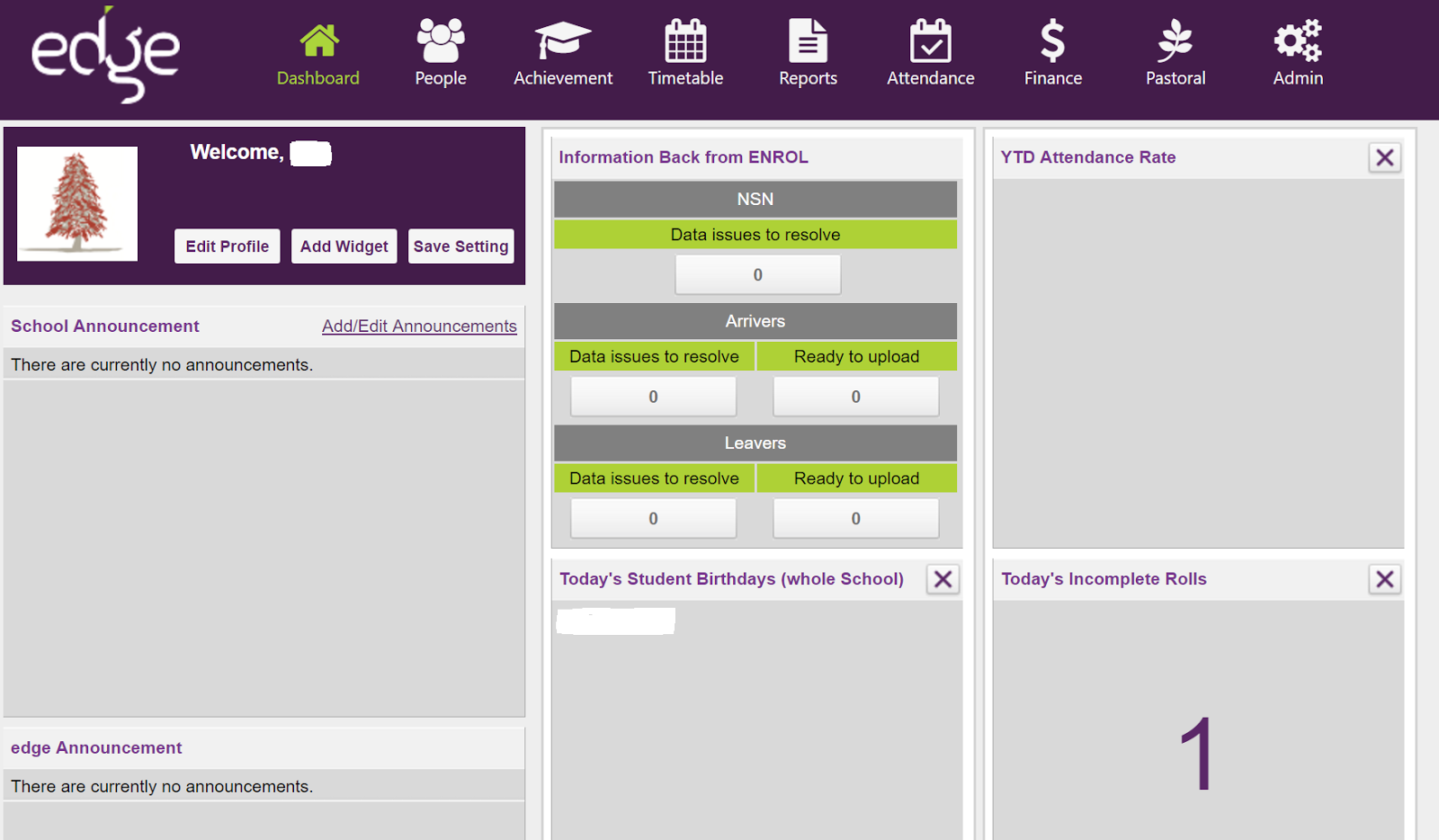Save dashboard layout with Save Setting
1439x840 pixels.
point(460,246)
